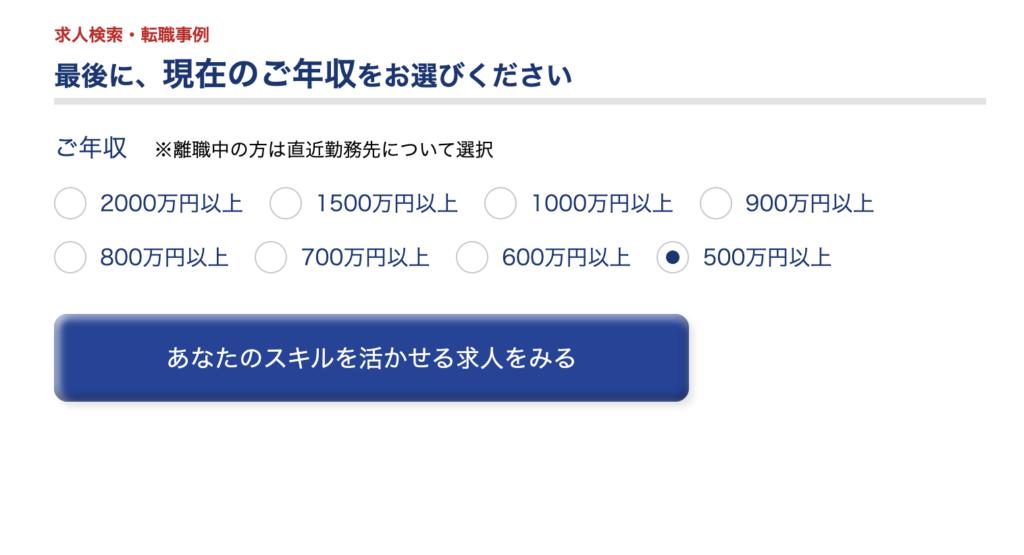1024x555 pixels.
Task: Click the 600万円以上 label text
Action: (566, 258)
